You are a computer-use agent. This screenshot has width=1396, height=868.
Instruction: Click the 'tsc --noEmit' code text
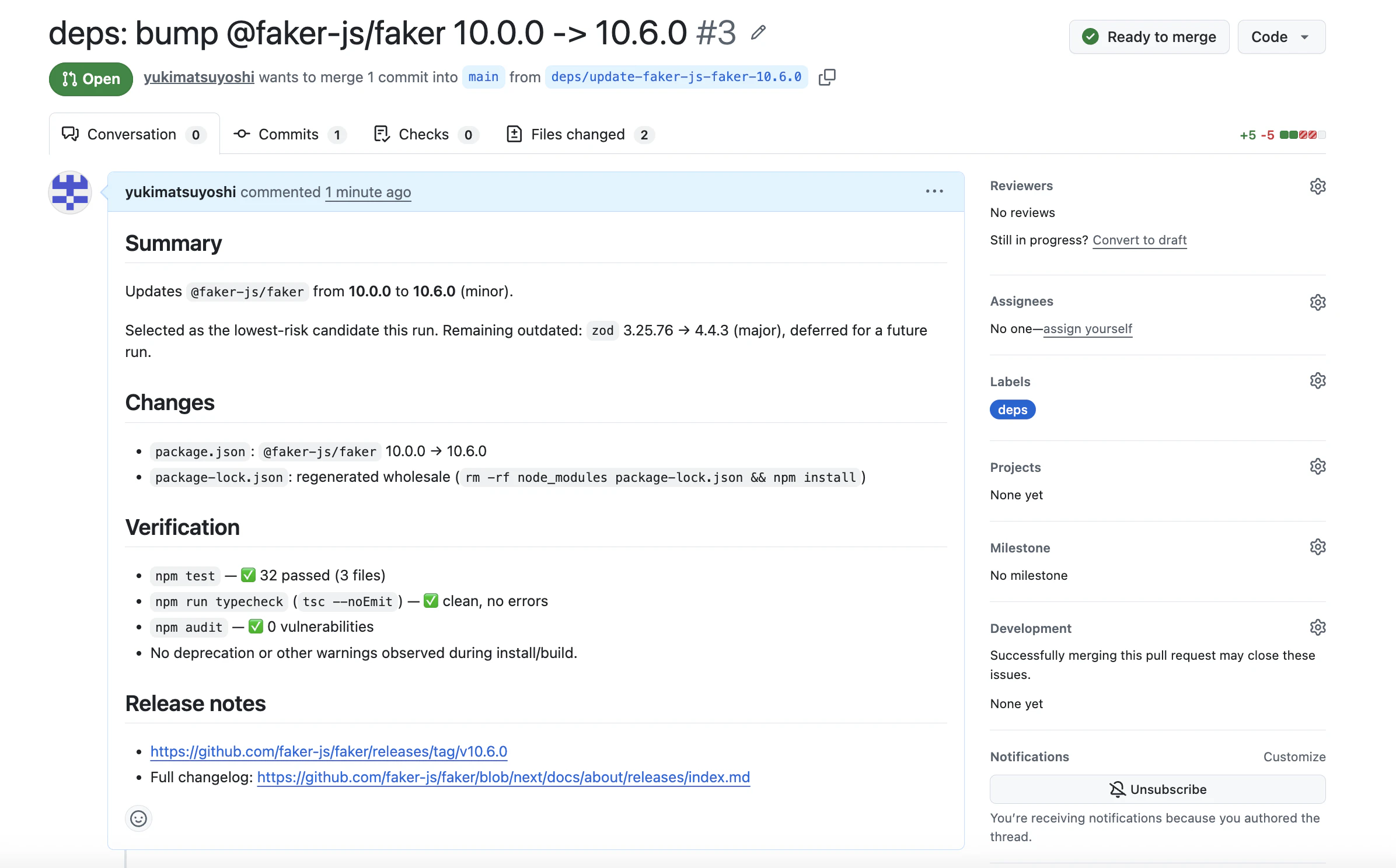(x=347, y=601)
